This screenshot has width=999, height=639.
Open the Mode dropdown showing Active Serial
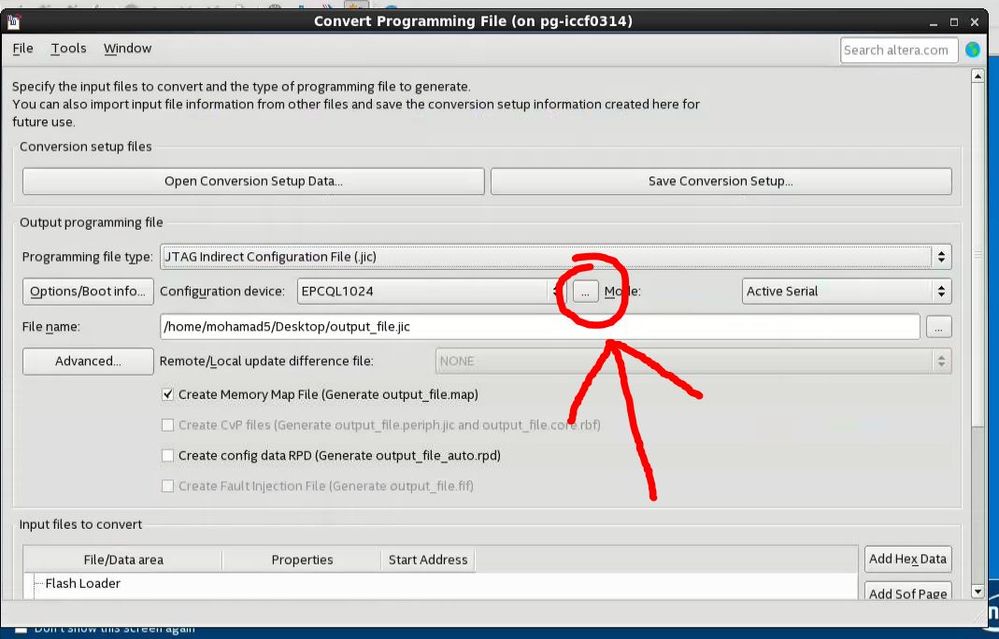pyautogui.click(x=847, y=291)
